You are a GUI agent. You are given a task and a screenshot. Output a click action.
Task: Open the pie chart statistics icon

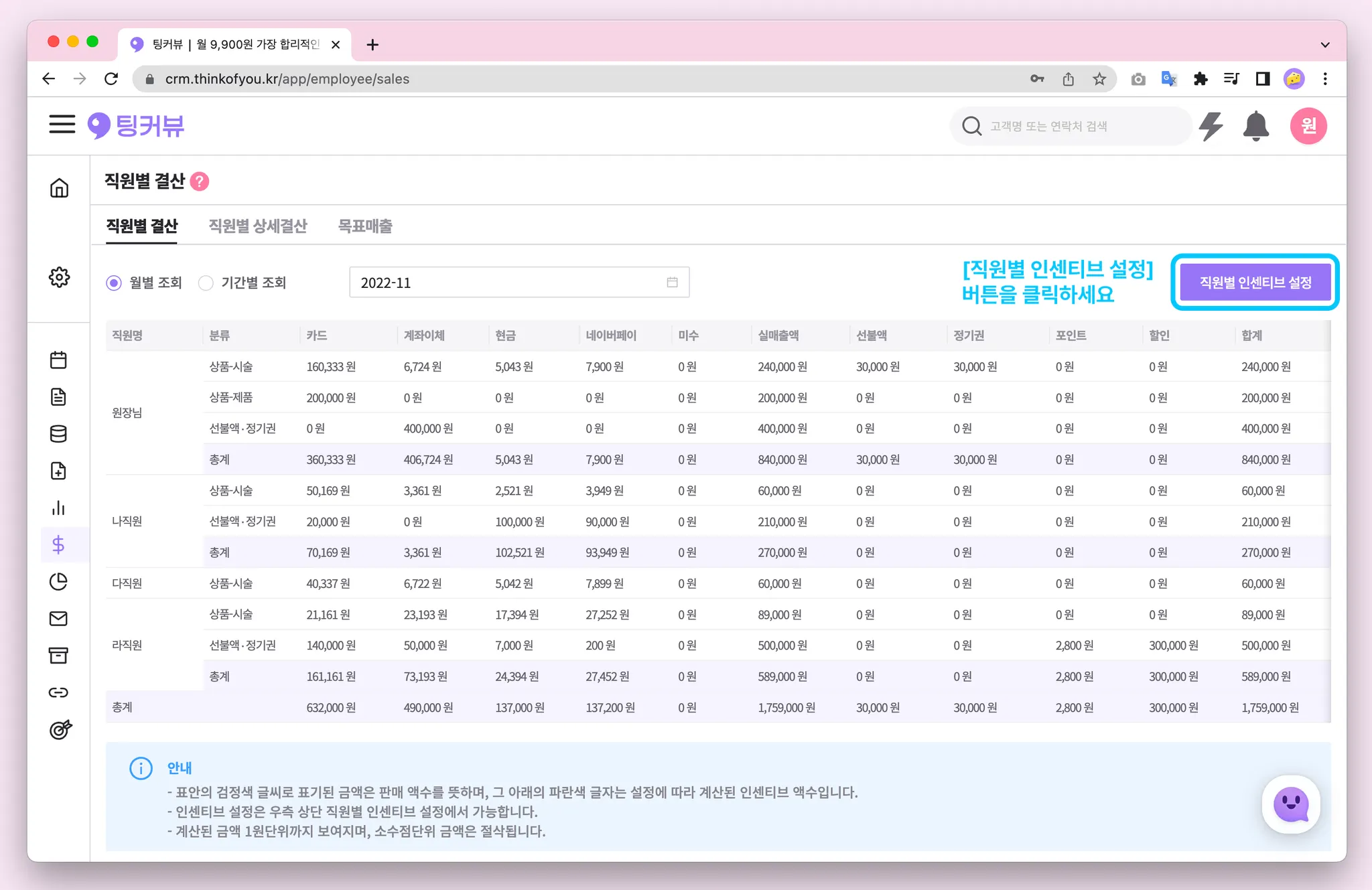(59, 582)
